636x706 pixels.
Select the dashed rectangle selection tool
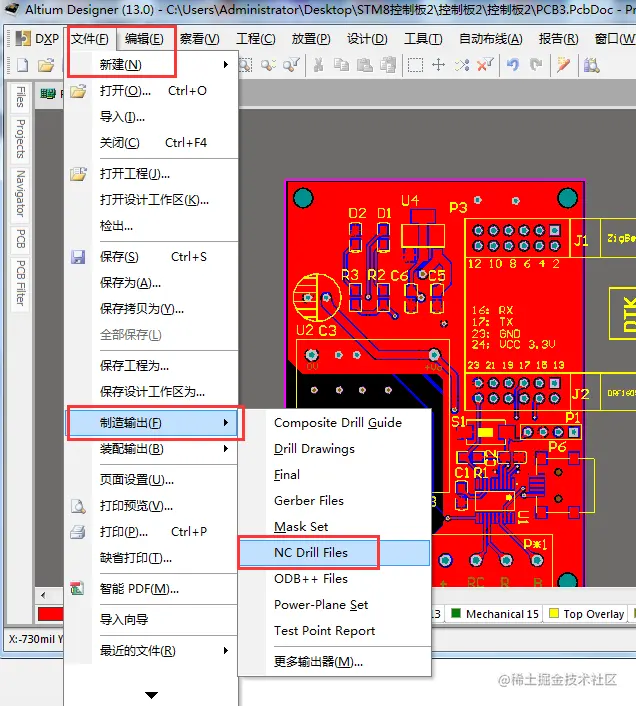coord(415,65)
